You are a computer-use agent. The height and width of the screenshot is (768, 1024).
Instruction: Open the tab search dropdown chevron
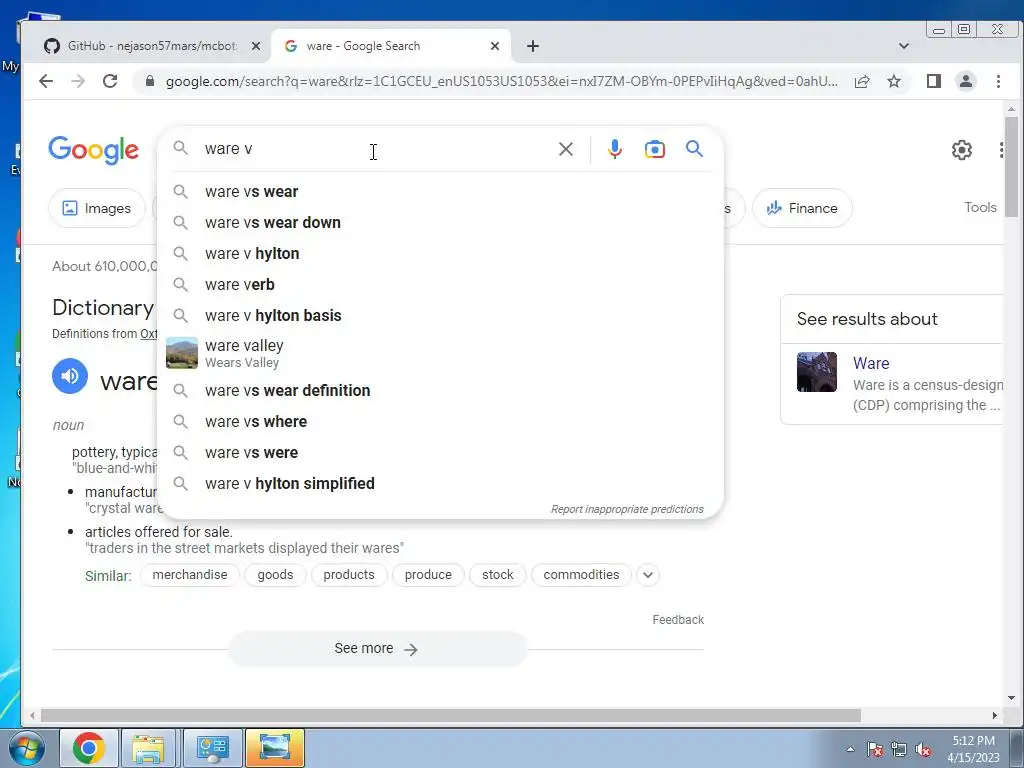[904, 46]
